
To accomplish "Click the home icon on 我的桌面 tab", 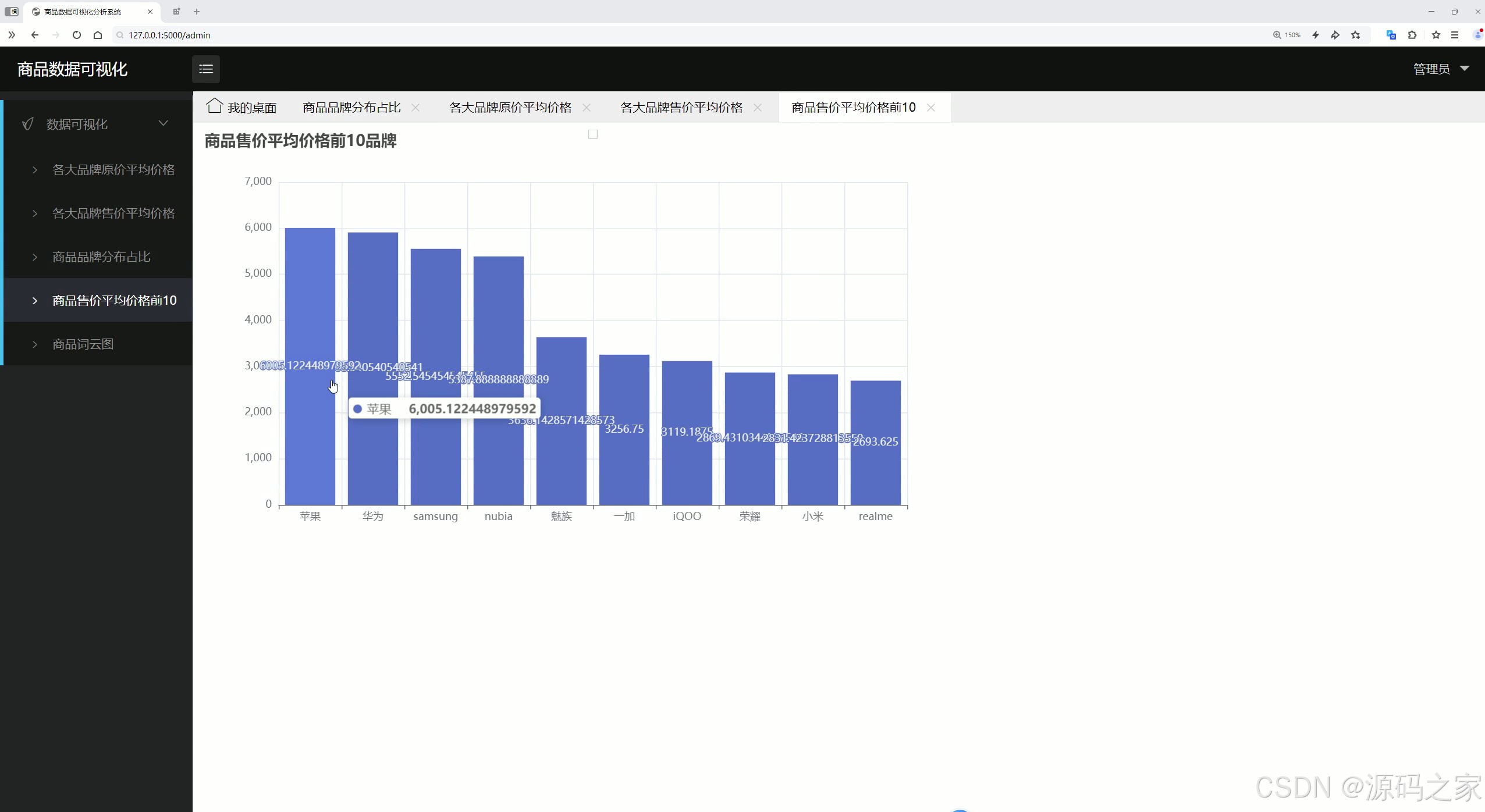I will (214, 106).
